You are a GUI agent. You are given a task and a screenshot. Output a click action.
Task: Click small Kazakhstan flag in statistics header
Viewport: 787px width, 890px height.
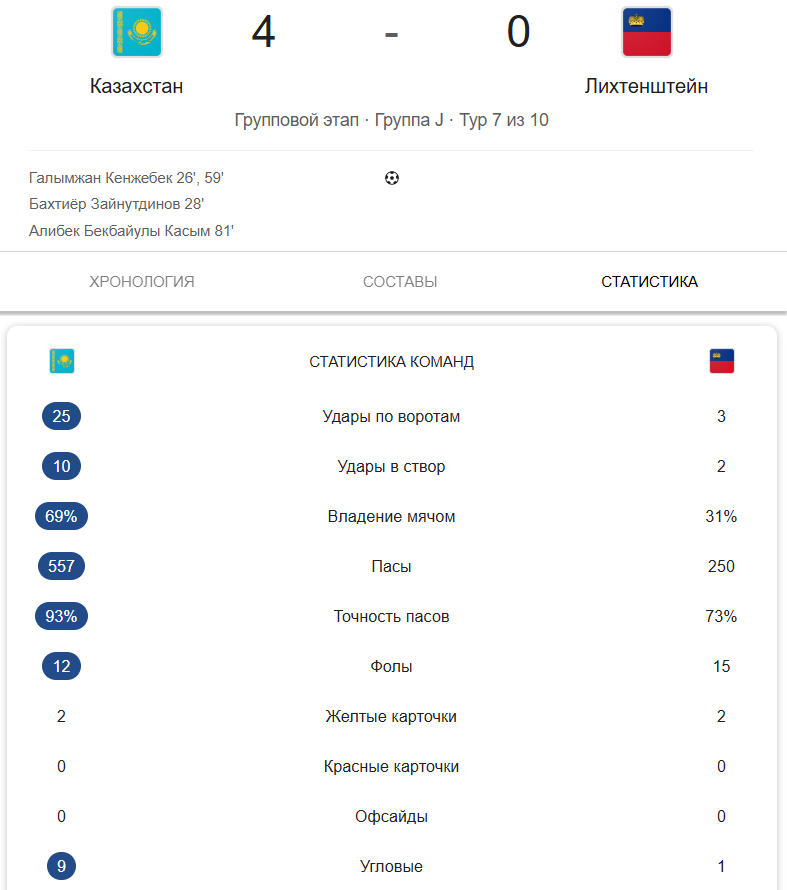62,361
